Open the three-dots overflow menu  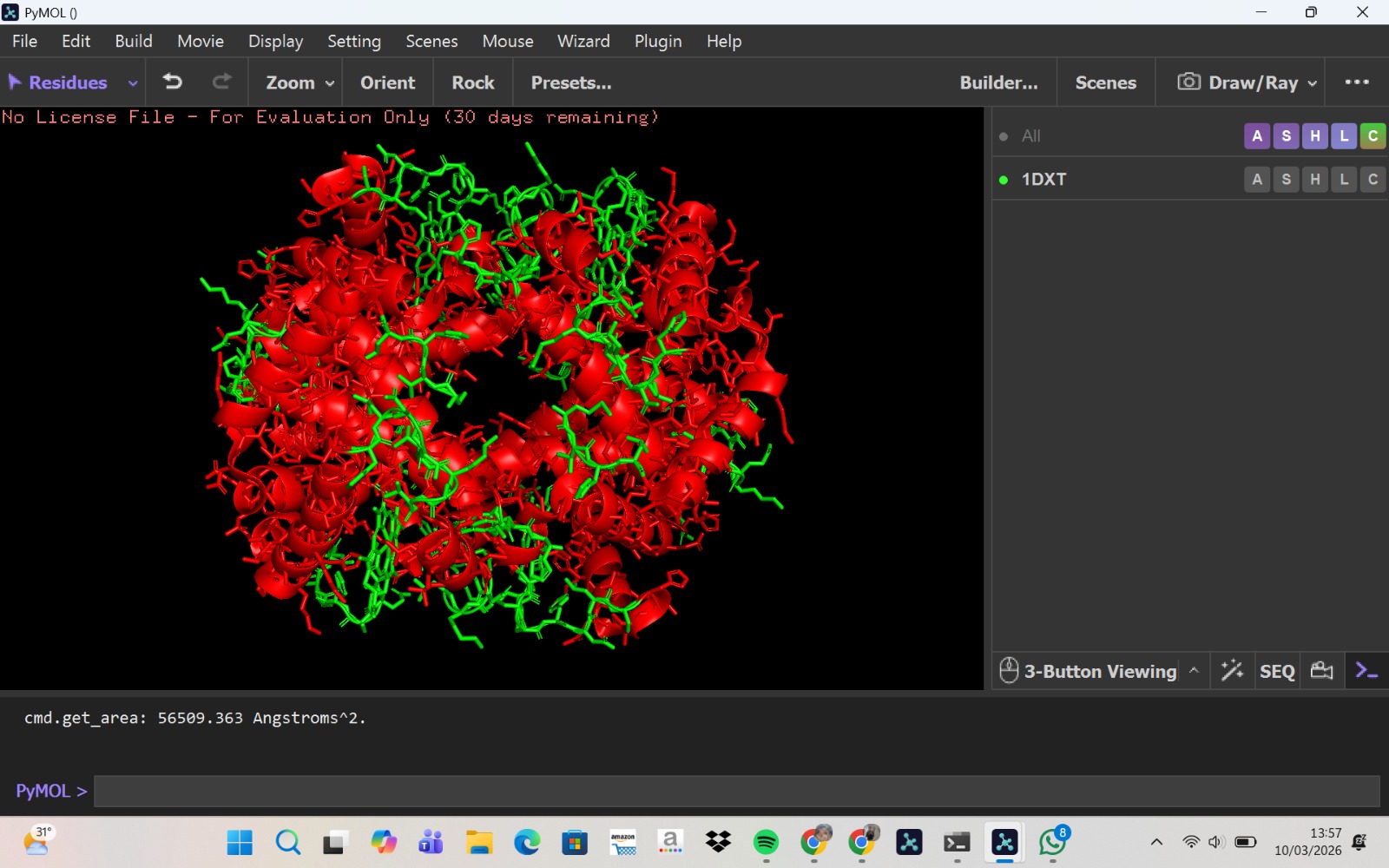(x=1356, y=82)
